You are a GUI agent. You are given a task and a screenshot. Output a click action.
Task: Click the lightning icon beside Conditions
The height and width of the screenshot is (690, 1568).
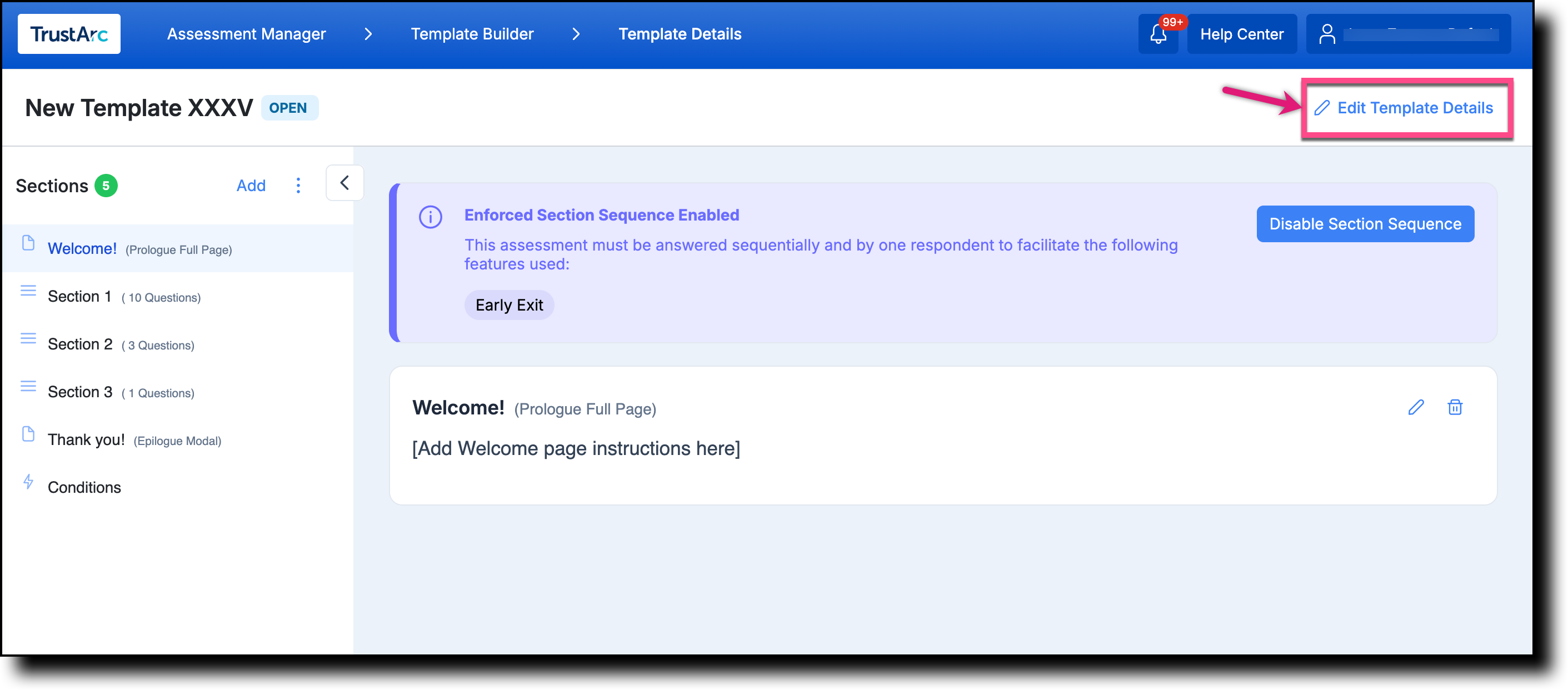pyautogui.click(x=28, y=483)
